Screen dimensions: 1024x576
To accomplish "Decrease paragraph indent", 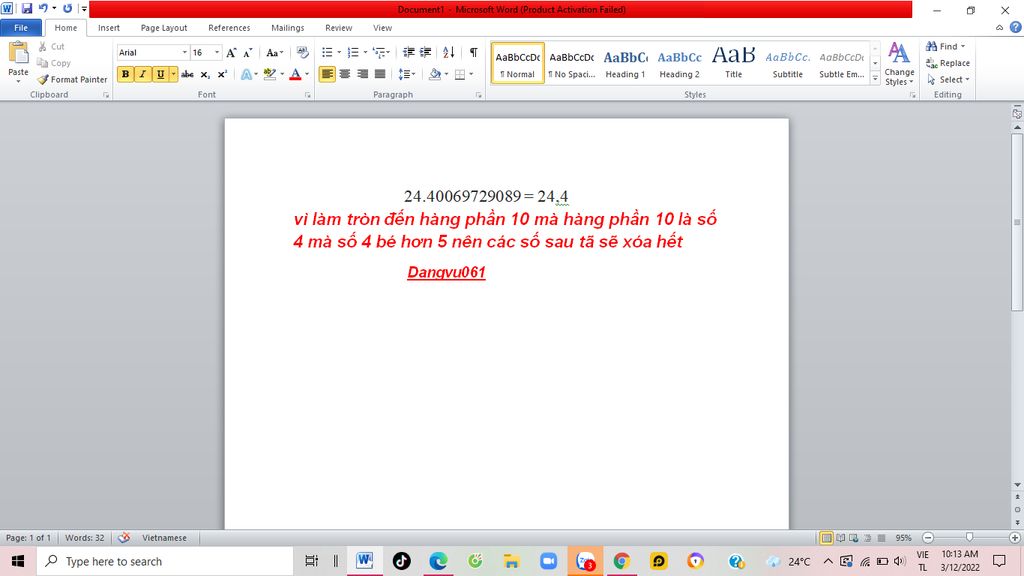I will click(x=409, y=52).
